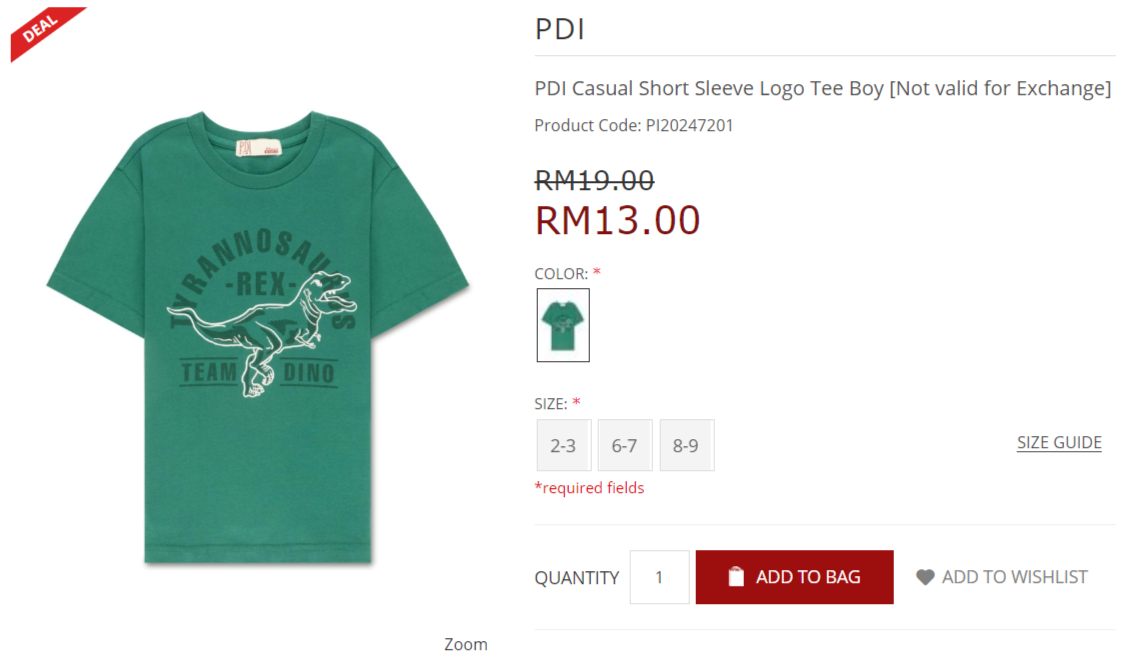Click ADD TO WISHLIST text
This screenshot has height=658, width=1142.
1015,577
